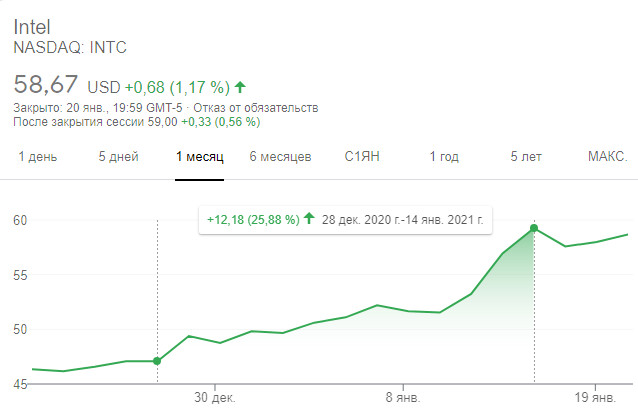
Task: Click the current price "58,67"
Action: pyautogui.click(x=46, y=86)
